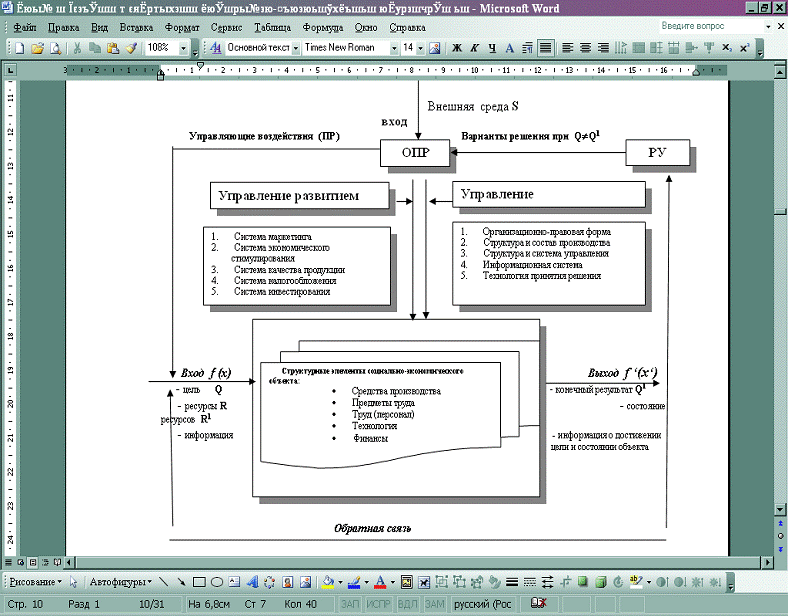The height and width of the screenshot is (616, 788).
Task: Click the Cut scissors icon
Action: pyautogui.click(x=78, y=48)
